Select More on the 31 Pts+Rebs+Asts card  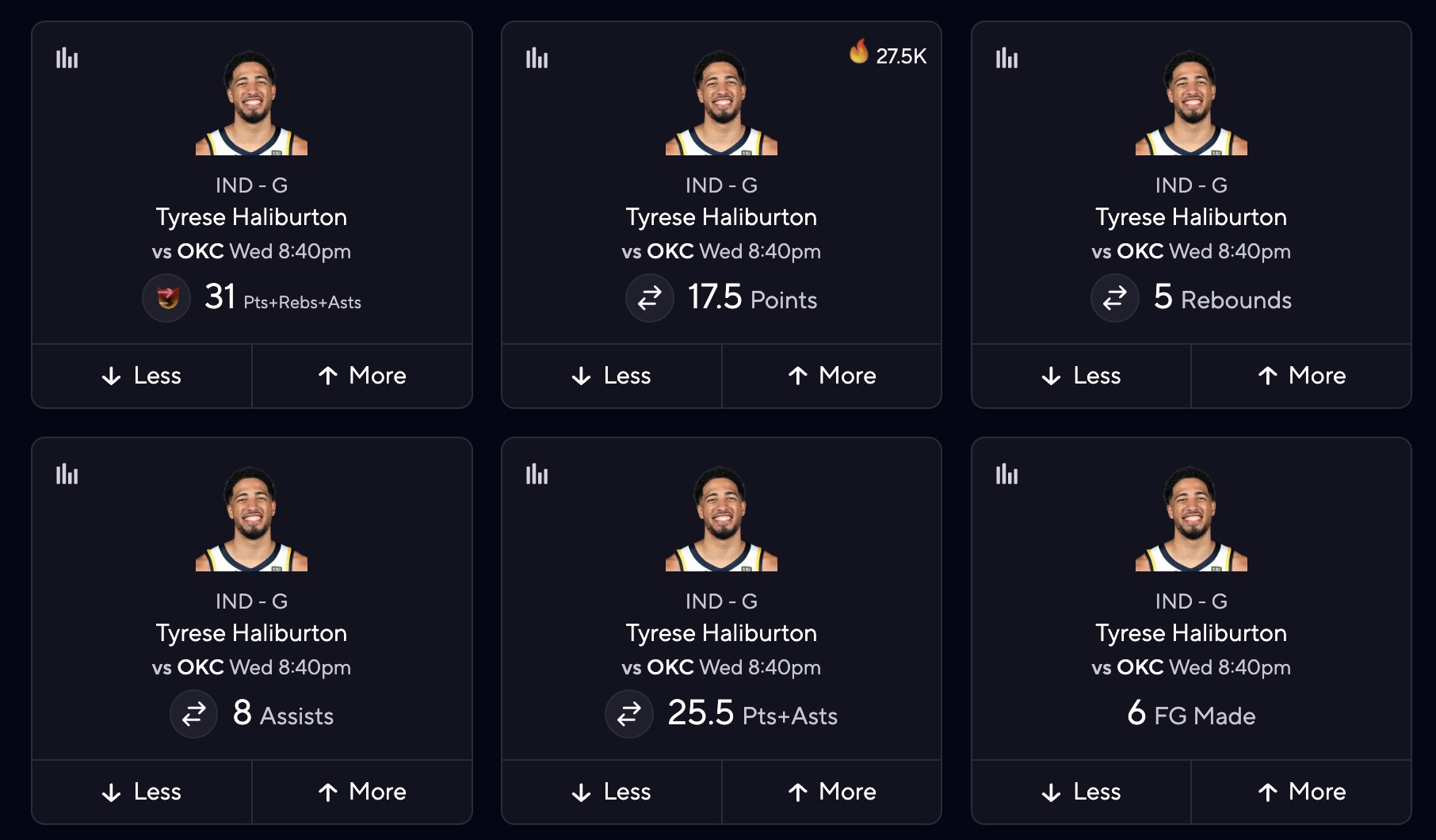pyautogui.click(x=362, y=376)
